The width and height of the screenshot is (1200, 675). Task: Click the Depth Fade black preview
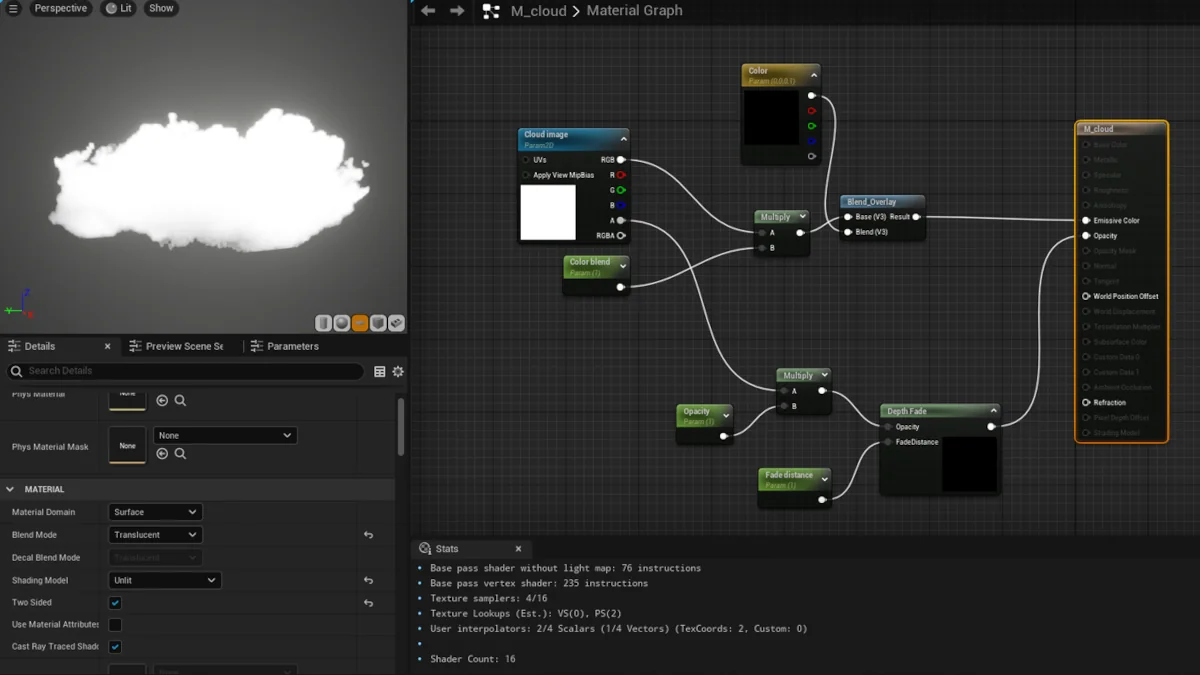pyautogui.click(x=969, y=464)
